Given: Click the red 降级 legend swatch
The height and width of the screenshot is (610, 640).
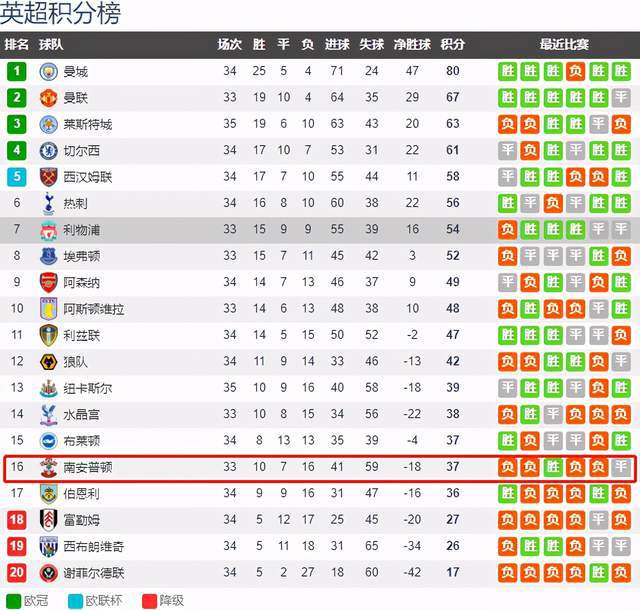Looking at the screenshot, I should tap(149, 601).
